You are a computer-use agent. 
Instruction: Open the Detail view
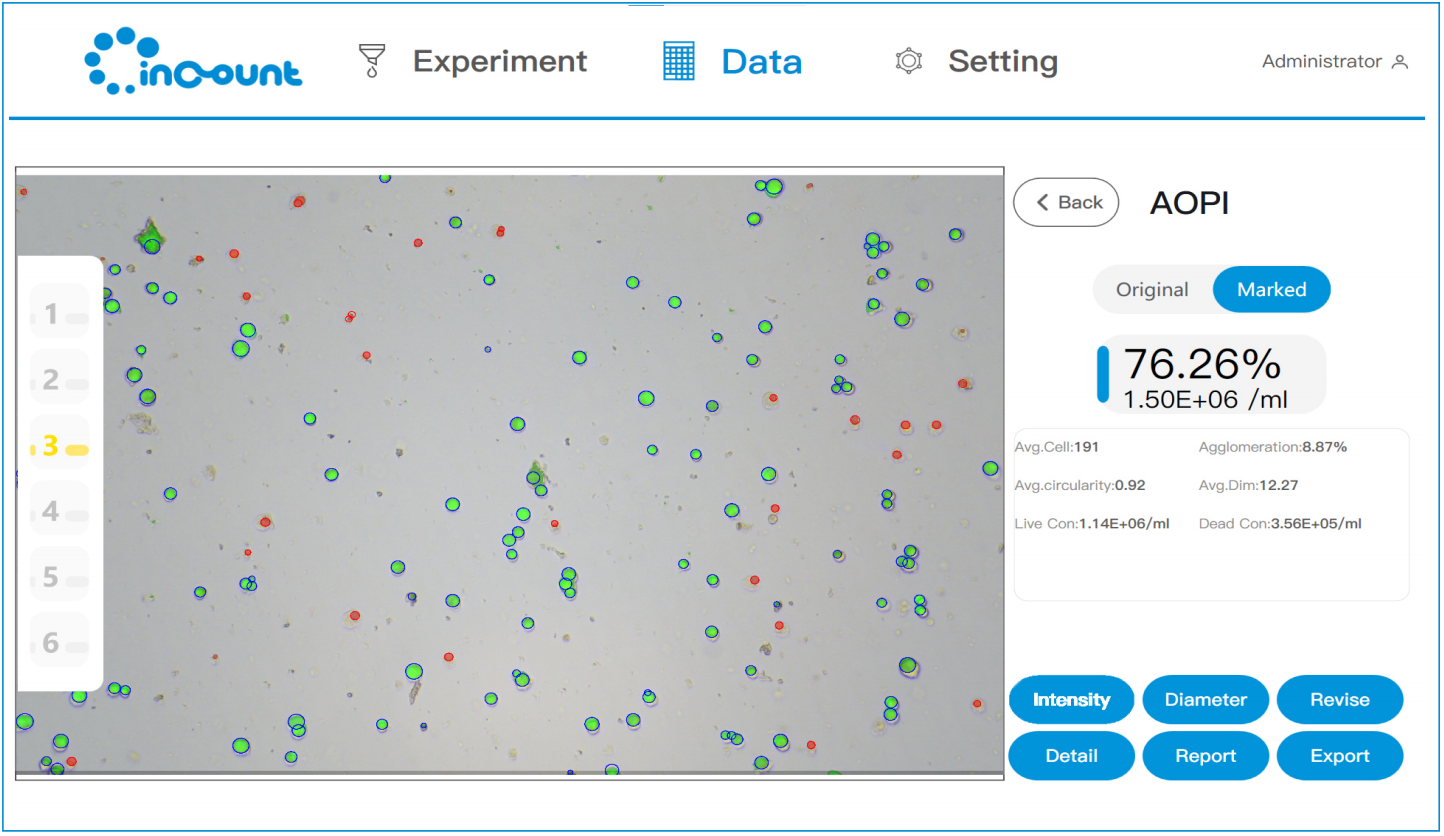point(1071,756)
